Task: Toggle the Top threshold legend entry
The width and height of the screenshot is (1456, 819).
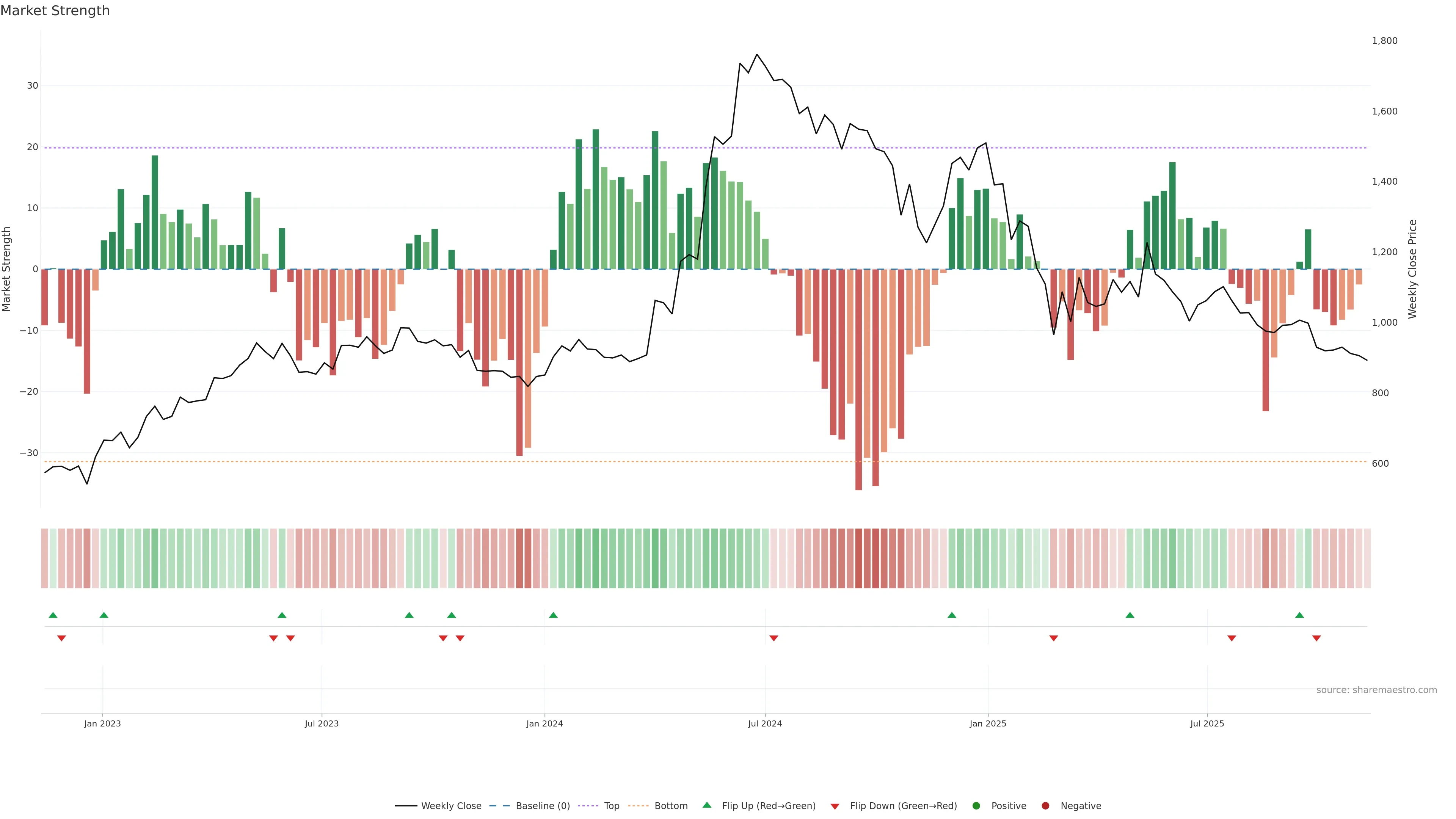Action: pyautogui.click(x=611, y=806)
